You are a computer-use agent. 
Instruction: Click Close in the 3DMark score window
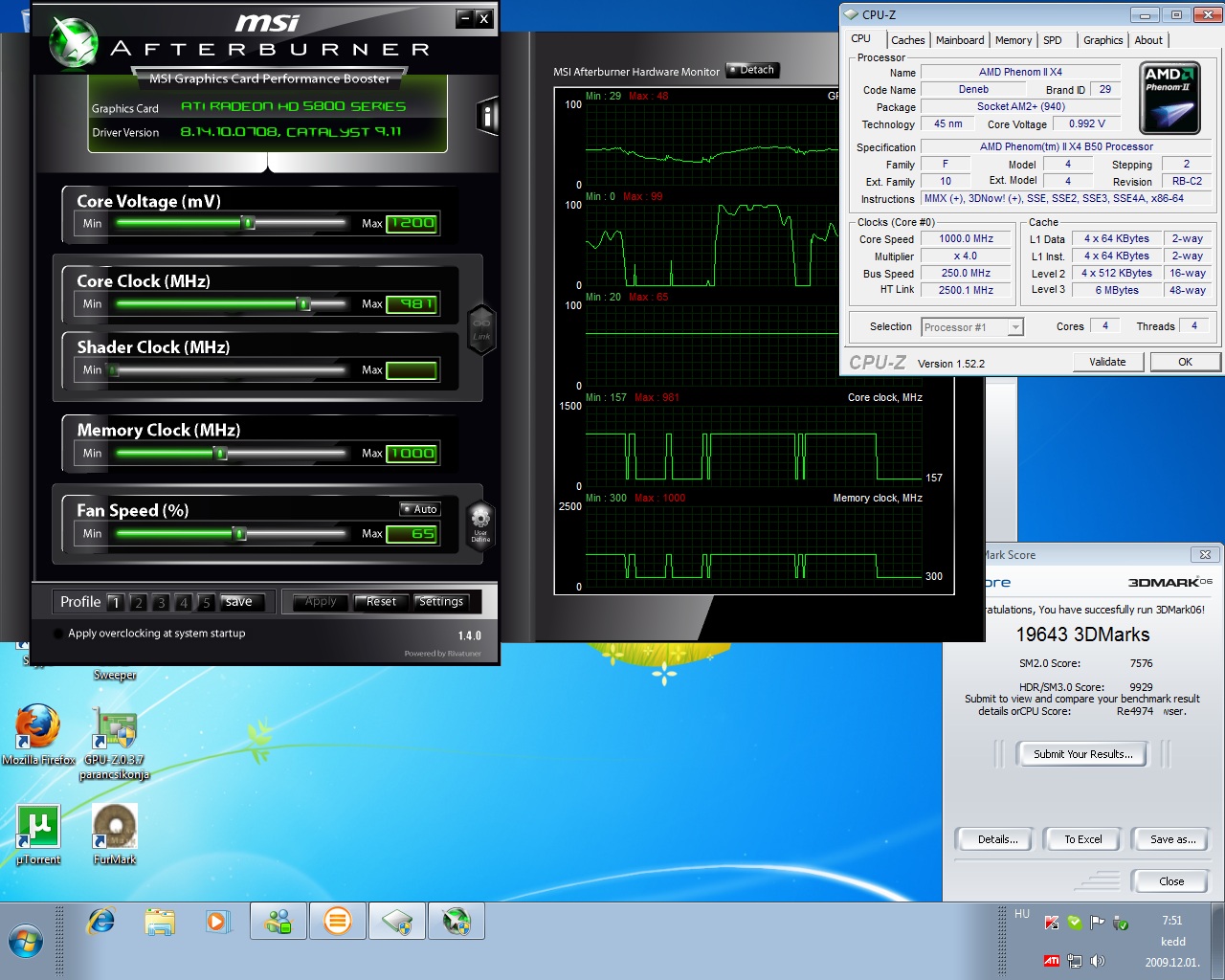[1171, 881]
